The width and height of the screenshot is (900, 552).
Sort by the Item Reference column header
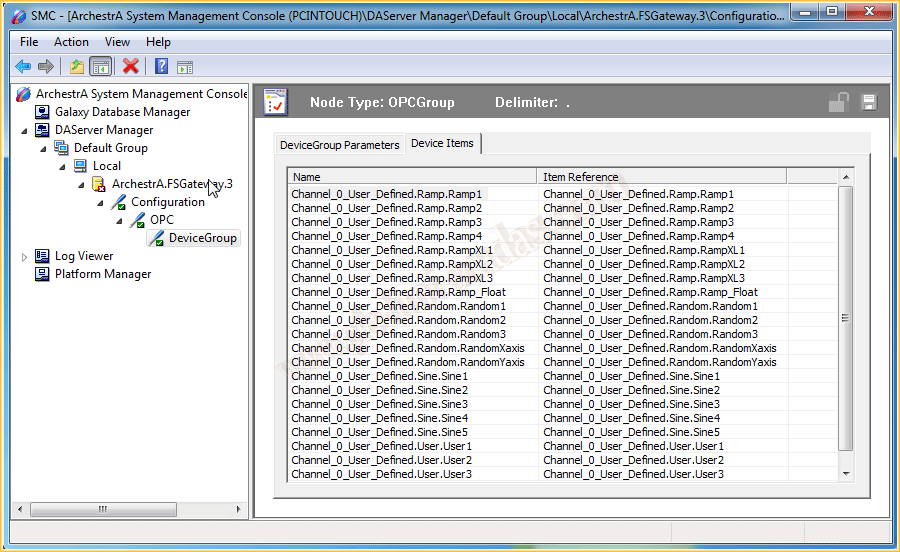661,177
